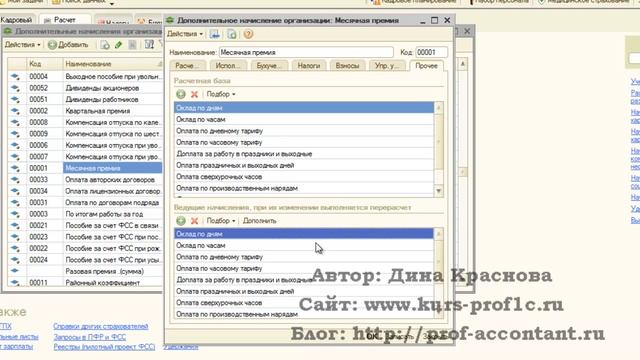Viewport: 640px width, 360px height.
Task: Select the По итогам работы за год row
Action: (85, 213)
